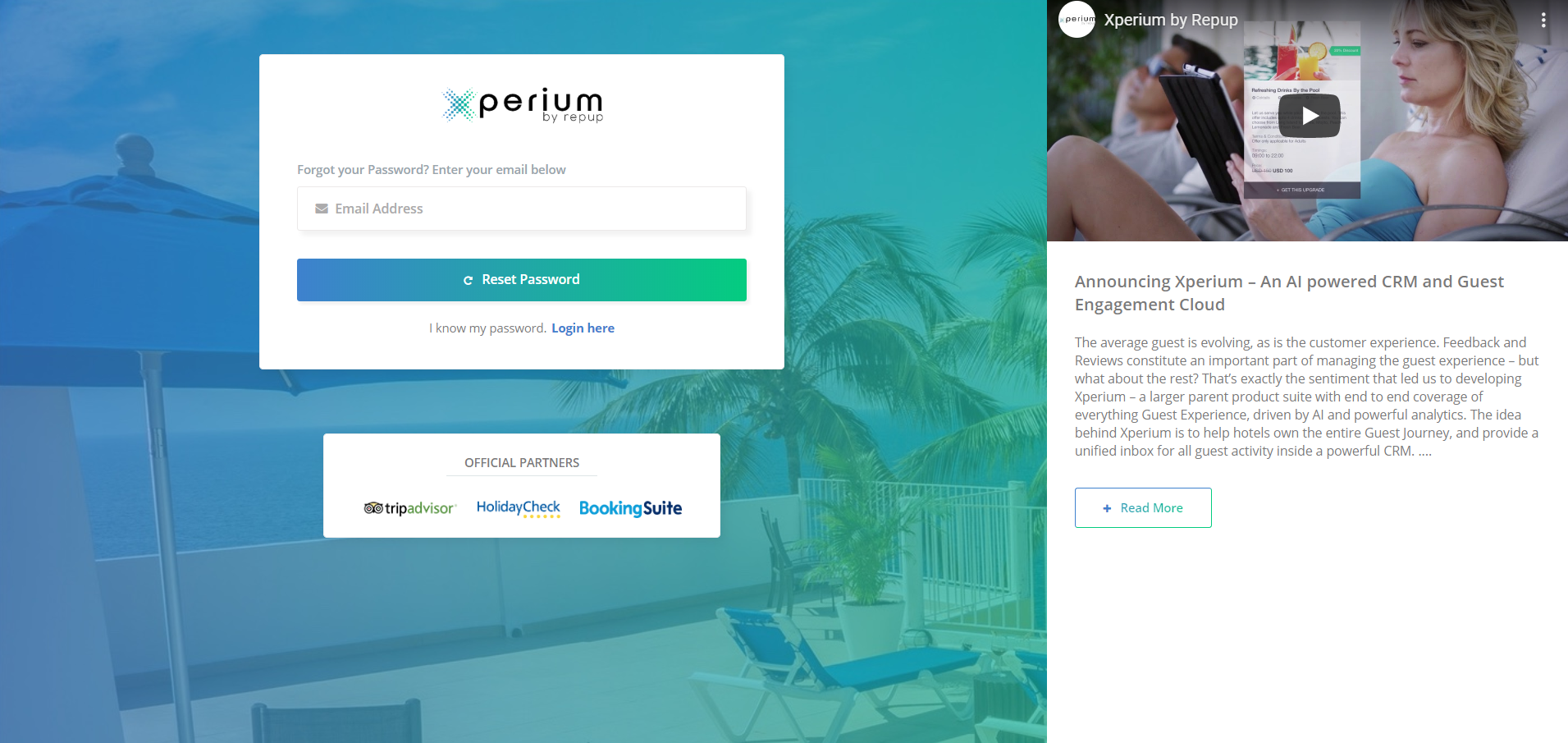Click the envelope icon in email field
This screenshot has height=743, width=1568.
322,209
